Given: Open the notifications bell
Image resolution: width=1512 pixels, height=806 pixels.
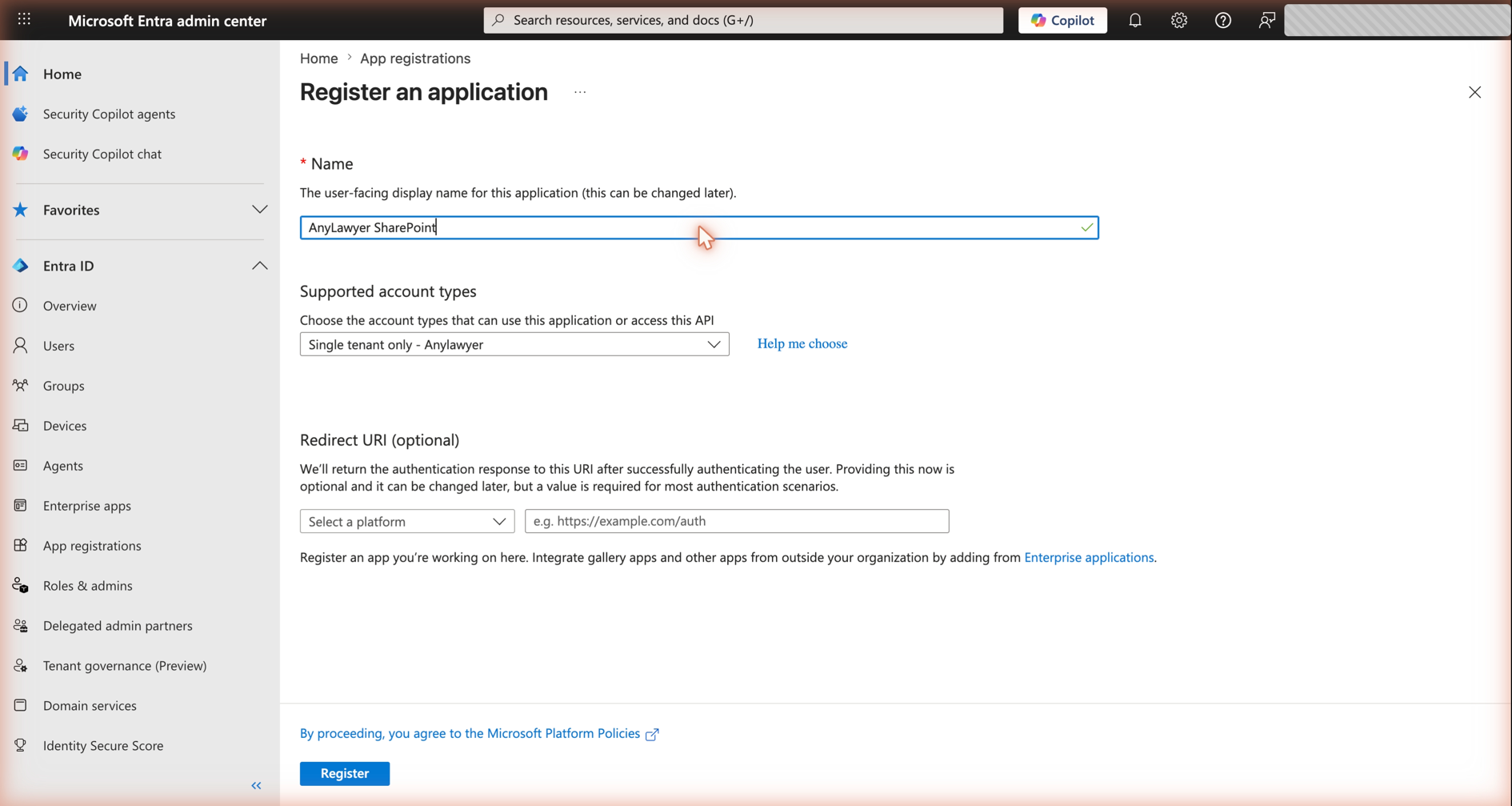Looking at the screenshot, I should [x=1135, y=20].
